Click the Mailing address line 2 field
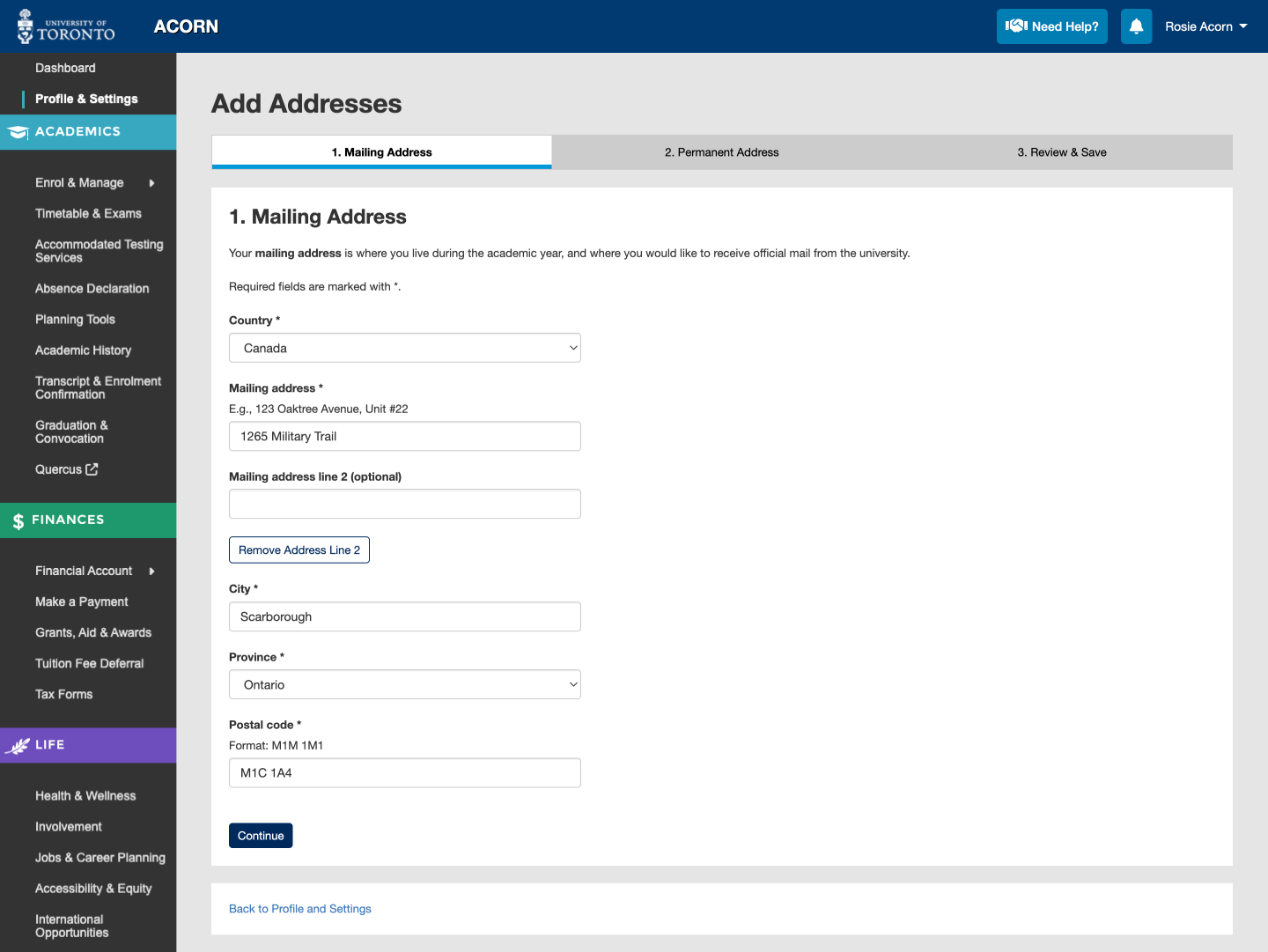1268x952 pixels. [x=405, y=504]
